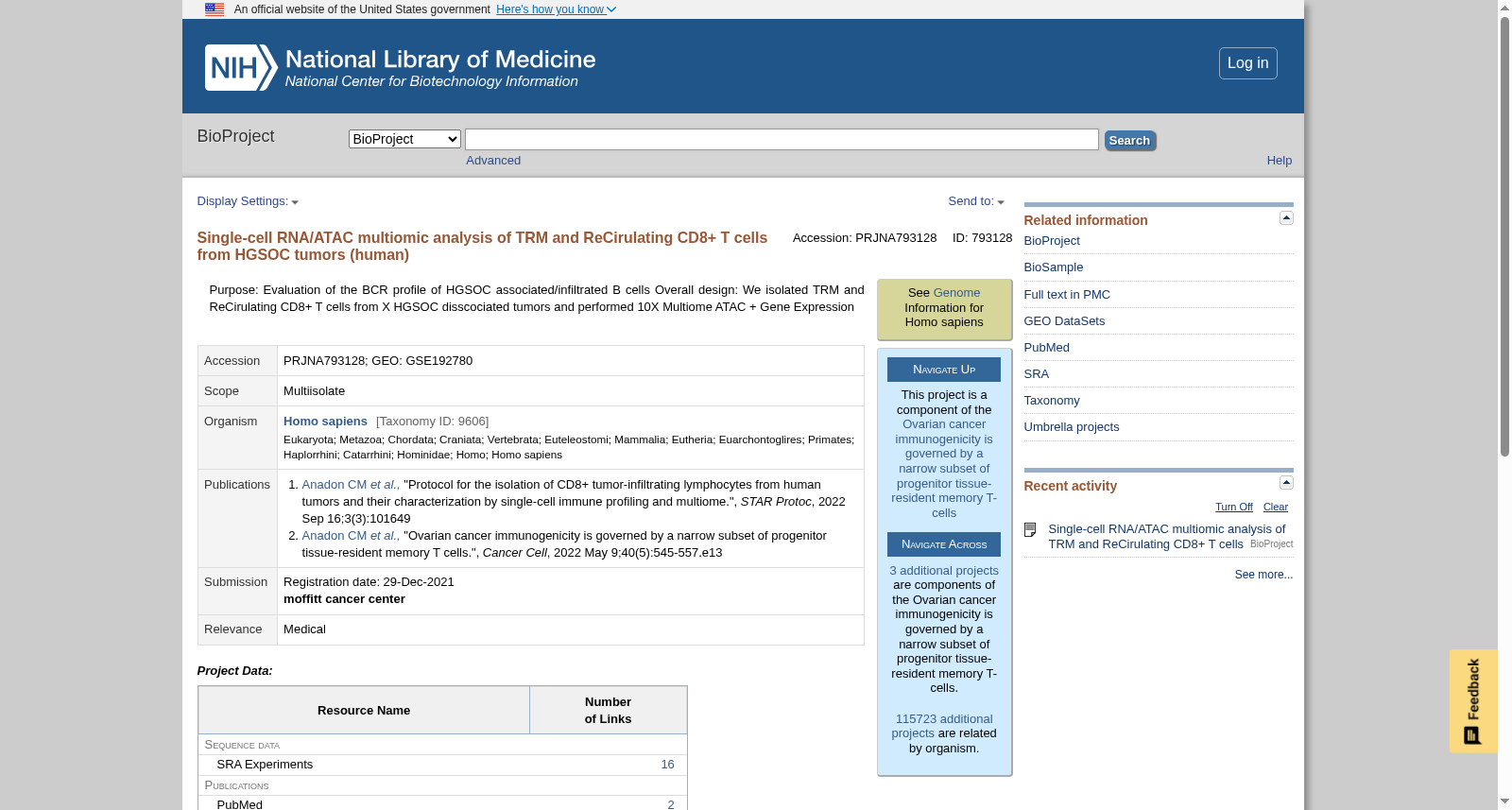This screenshot has width=1512, height=810.
Task: Click the 'moffitt cancer center' submitter text
Action: tap(344, 599)
